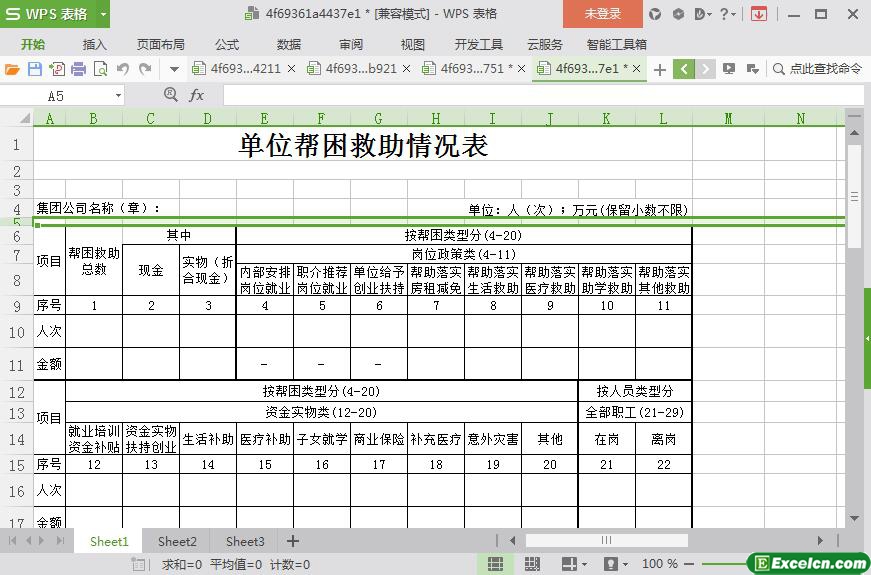Open the Name Box dropdown arrow
This screenshot has width=871, height=575.
click(x=118, y=95)
